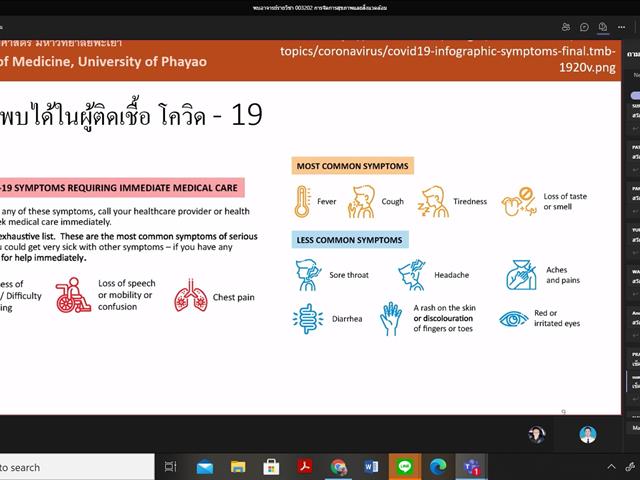Click the MOST COMMON SYMPTOMS heading
640x480 pixels.
353,166
